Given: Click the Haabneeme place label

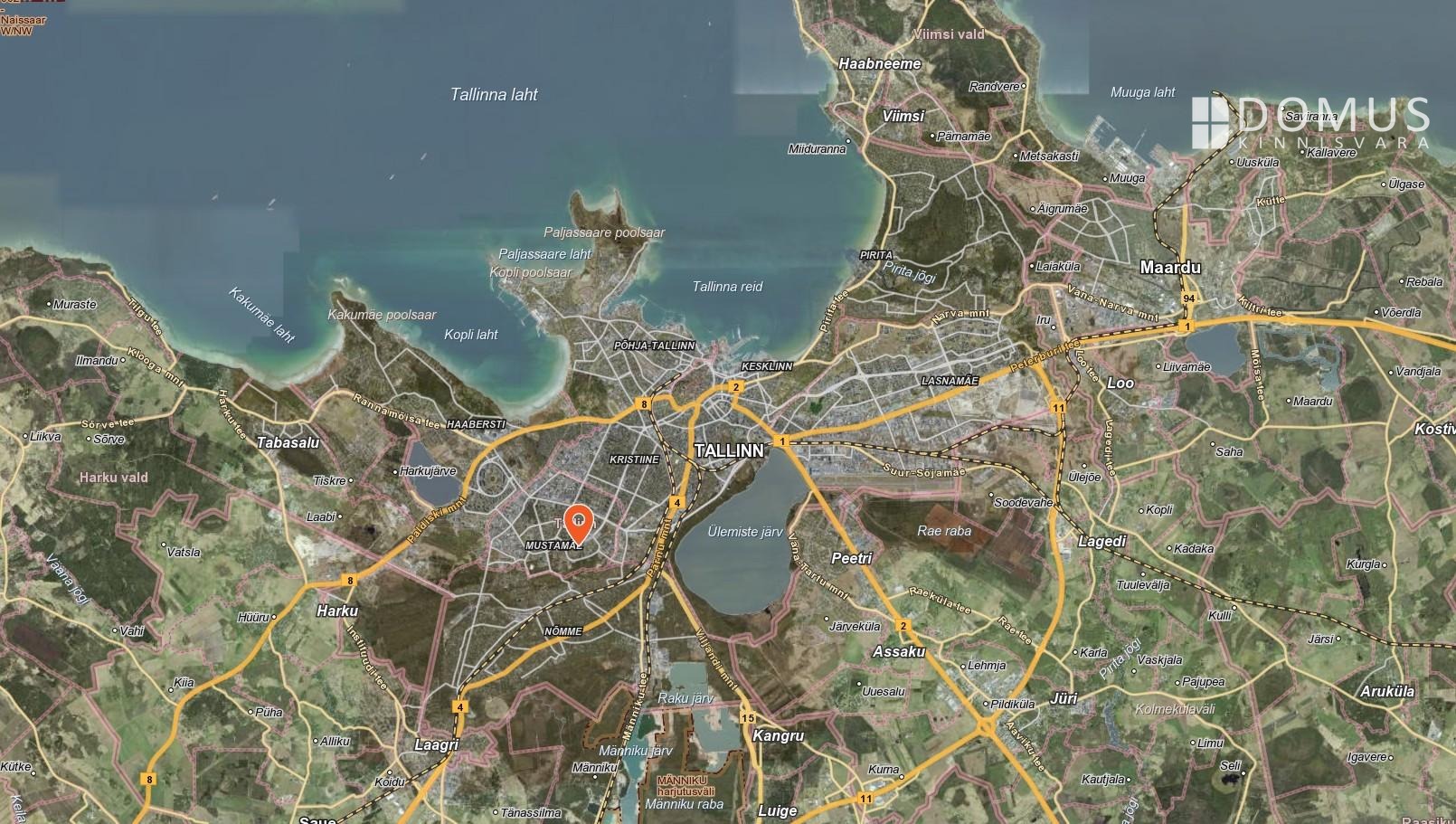Looking at the screenshot, I should [879, 64].
